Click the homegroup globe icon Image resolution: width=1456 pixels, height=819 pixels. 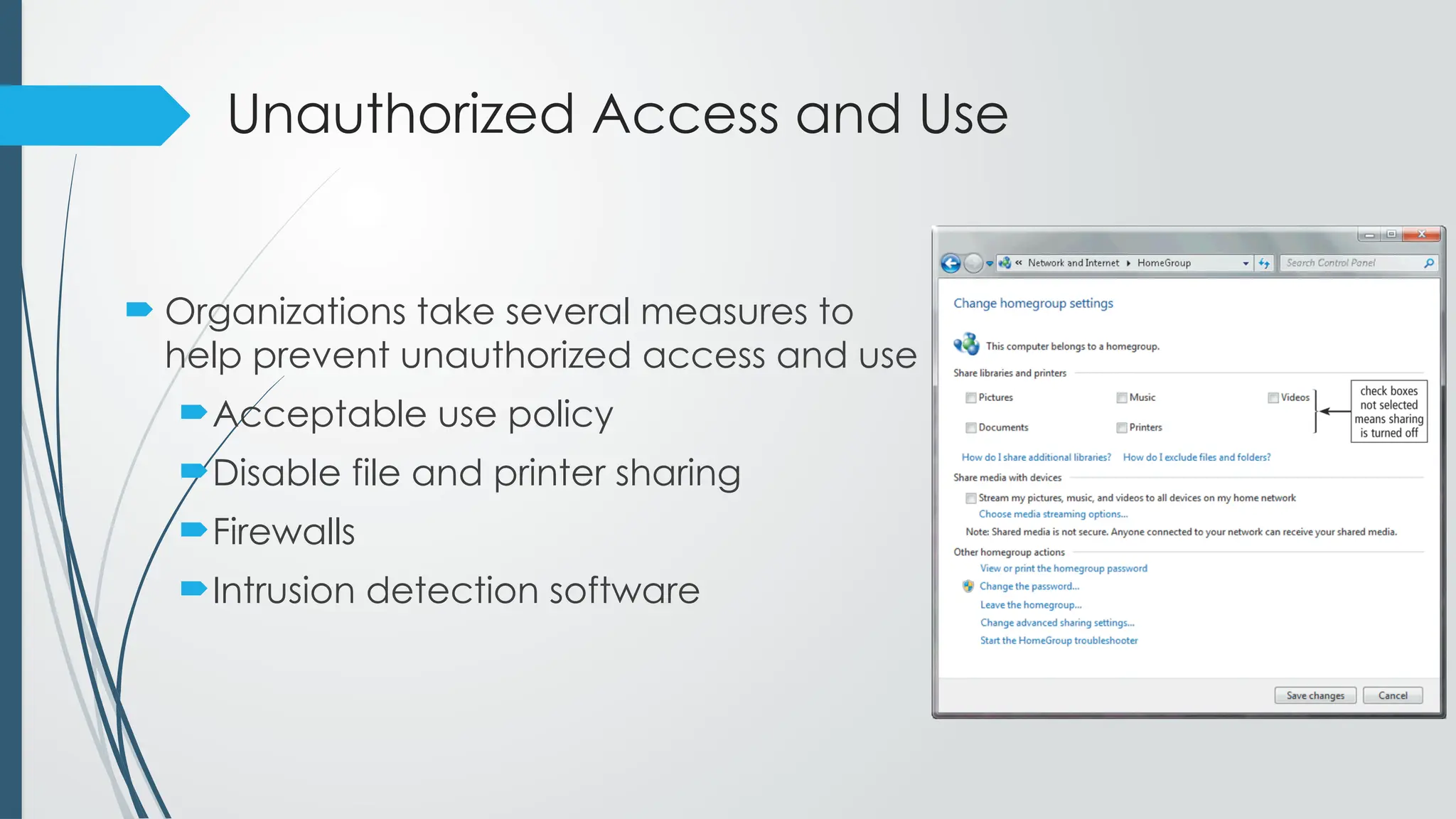[966, 345]
